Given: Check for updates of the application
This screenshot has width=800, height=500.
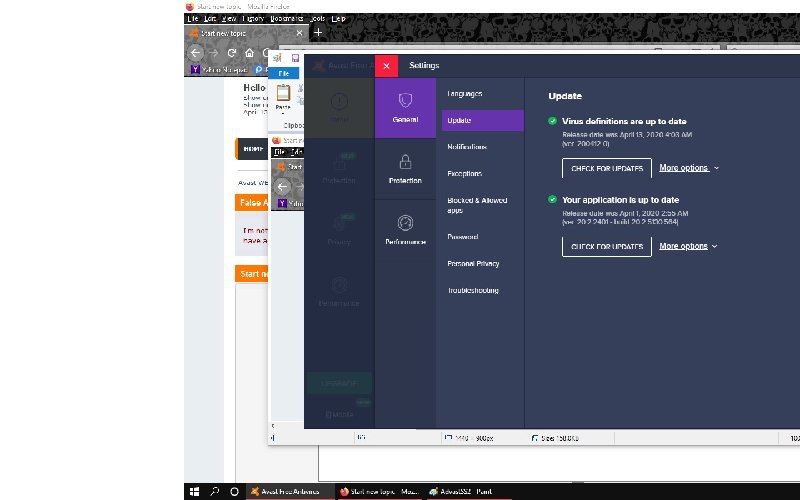Looking at the screenshot, I should pos(607,246).
